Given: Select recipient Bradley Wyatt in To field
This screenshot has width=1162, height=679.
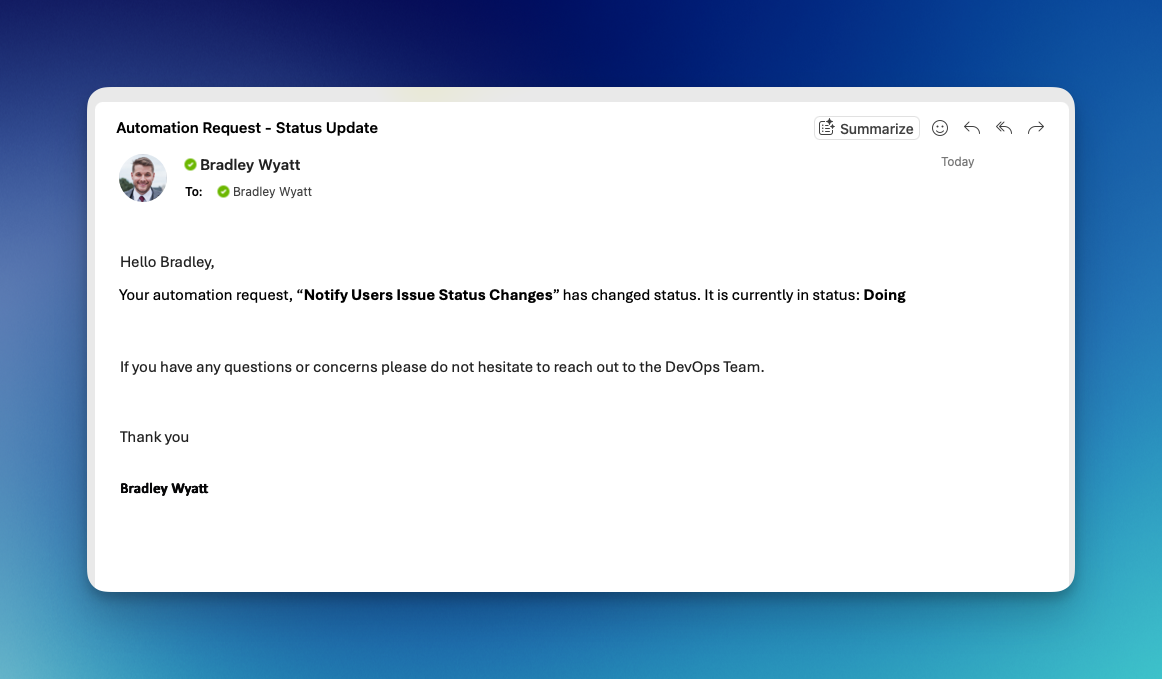Looking at the screenshot, I should point(272,192).
